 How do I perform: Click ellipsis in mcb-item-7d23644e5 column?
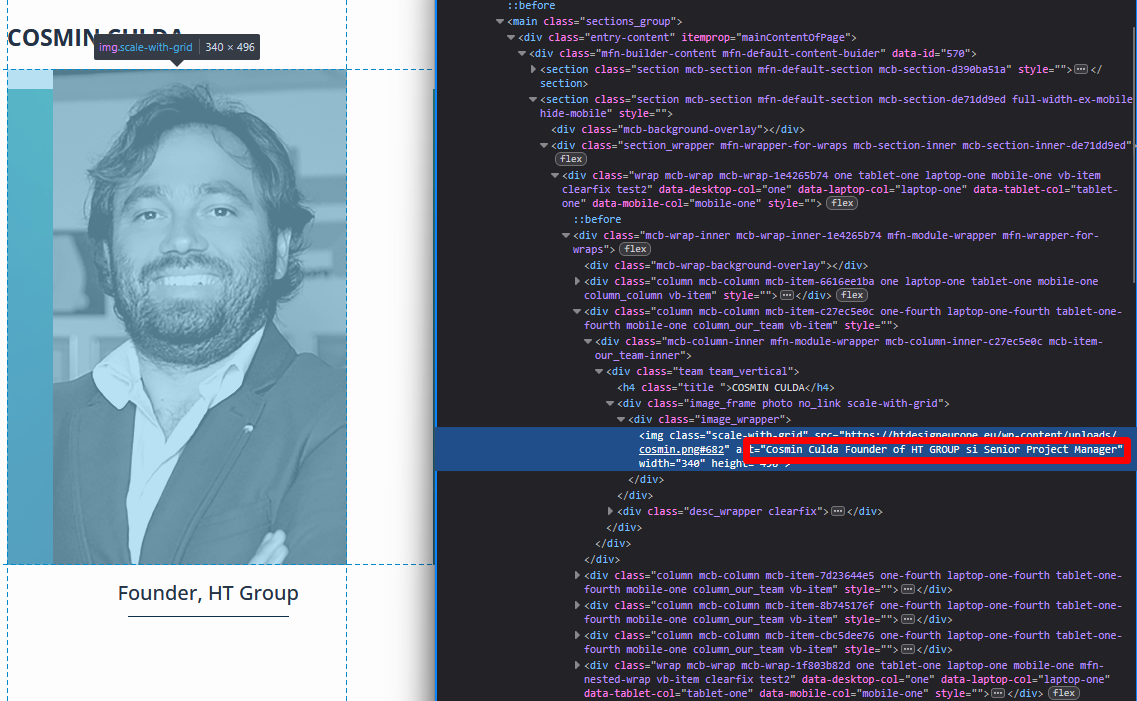pos(907,590)
